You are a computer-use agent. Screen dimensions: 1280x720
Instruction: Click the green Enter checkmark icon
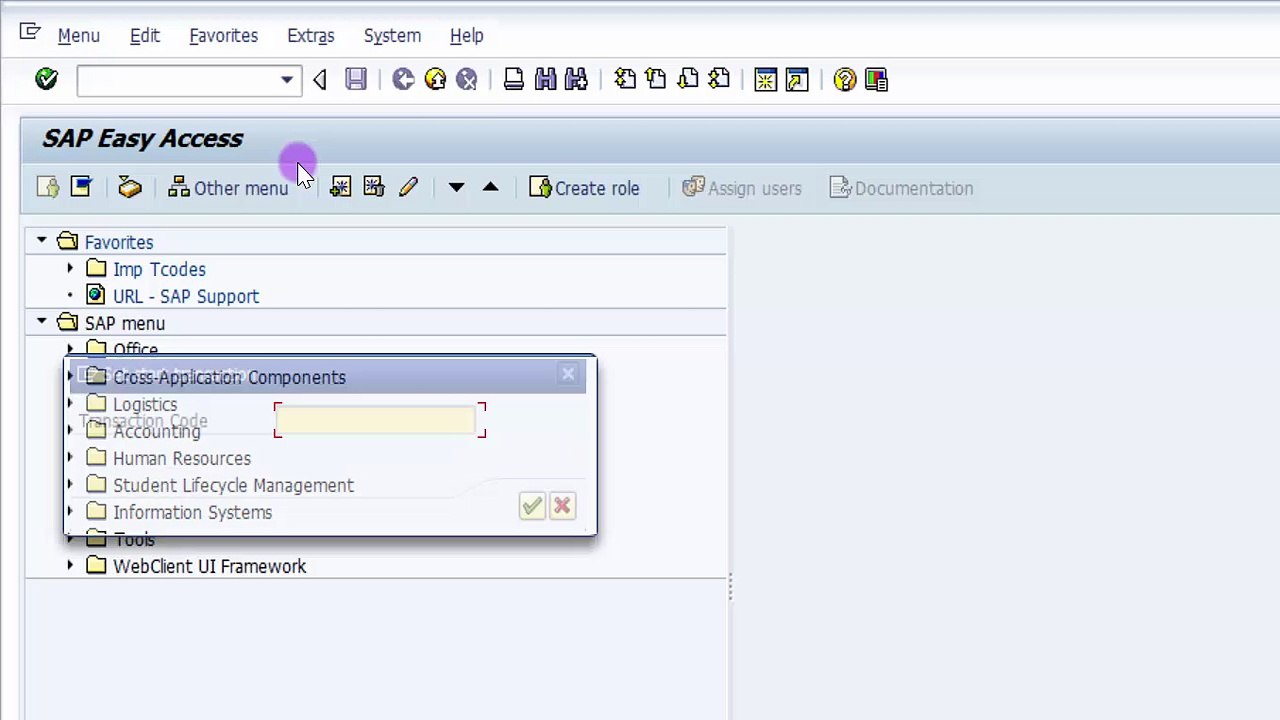point(46,79)
